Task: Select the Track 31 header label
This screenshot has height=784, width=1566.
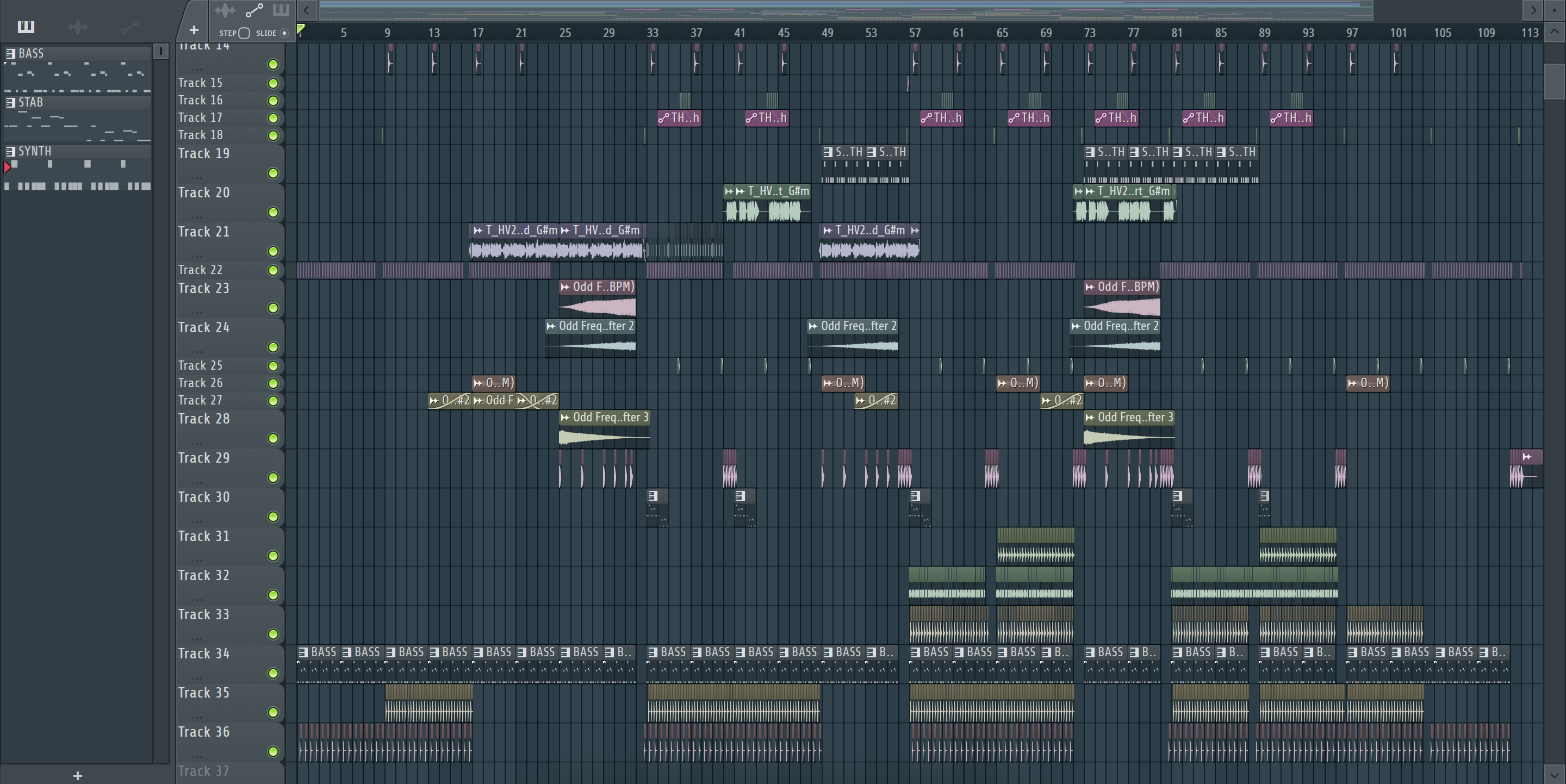Action: pyautogui.click(x=204, y=537)
